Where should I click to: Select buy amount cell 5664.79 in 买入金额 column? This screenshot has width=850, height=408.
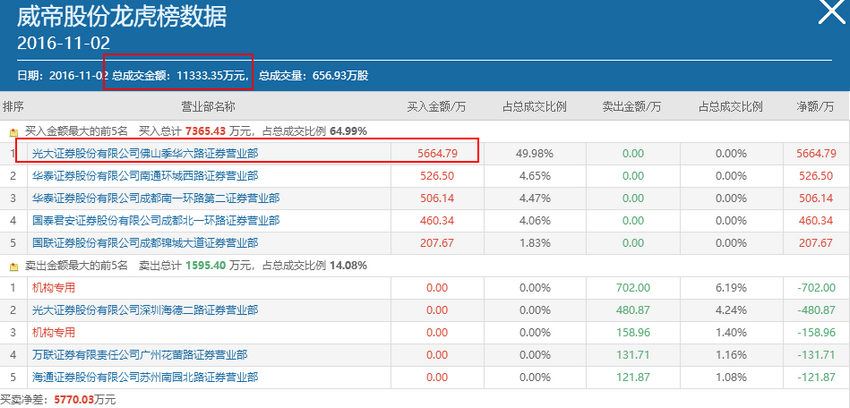437,154
